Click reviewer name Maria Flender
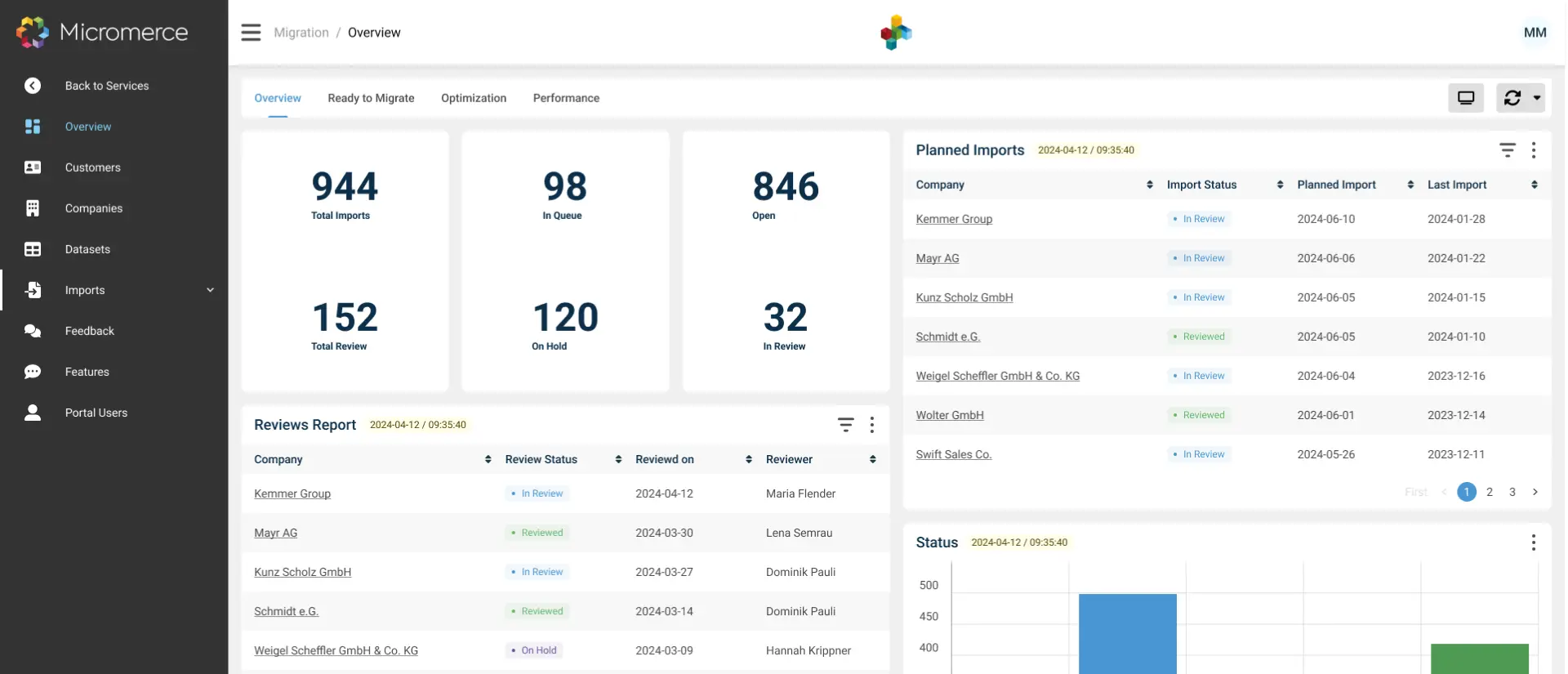This screenshot has height=674, width=1568. pyautogui.click(x=800, y=493)
